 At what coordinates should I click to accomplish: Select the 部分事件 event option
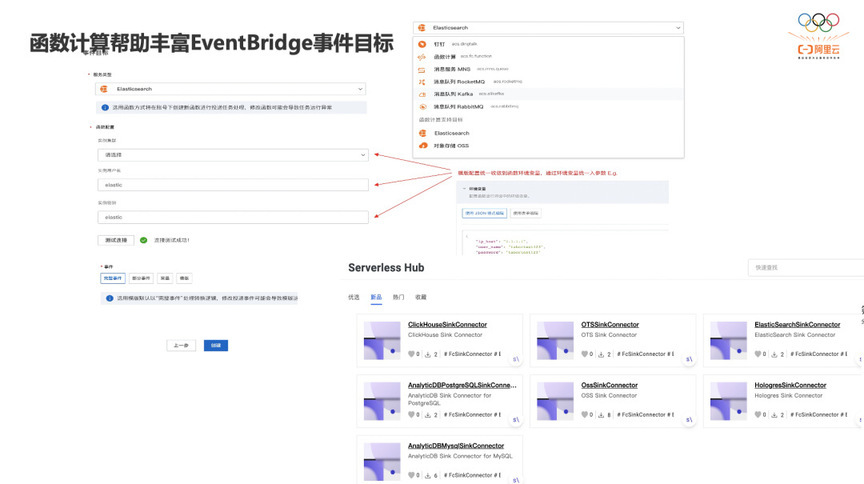click(141, 278)
